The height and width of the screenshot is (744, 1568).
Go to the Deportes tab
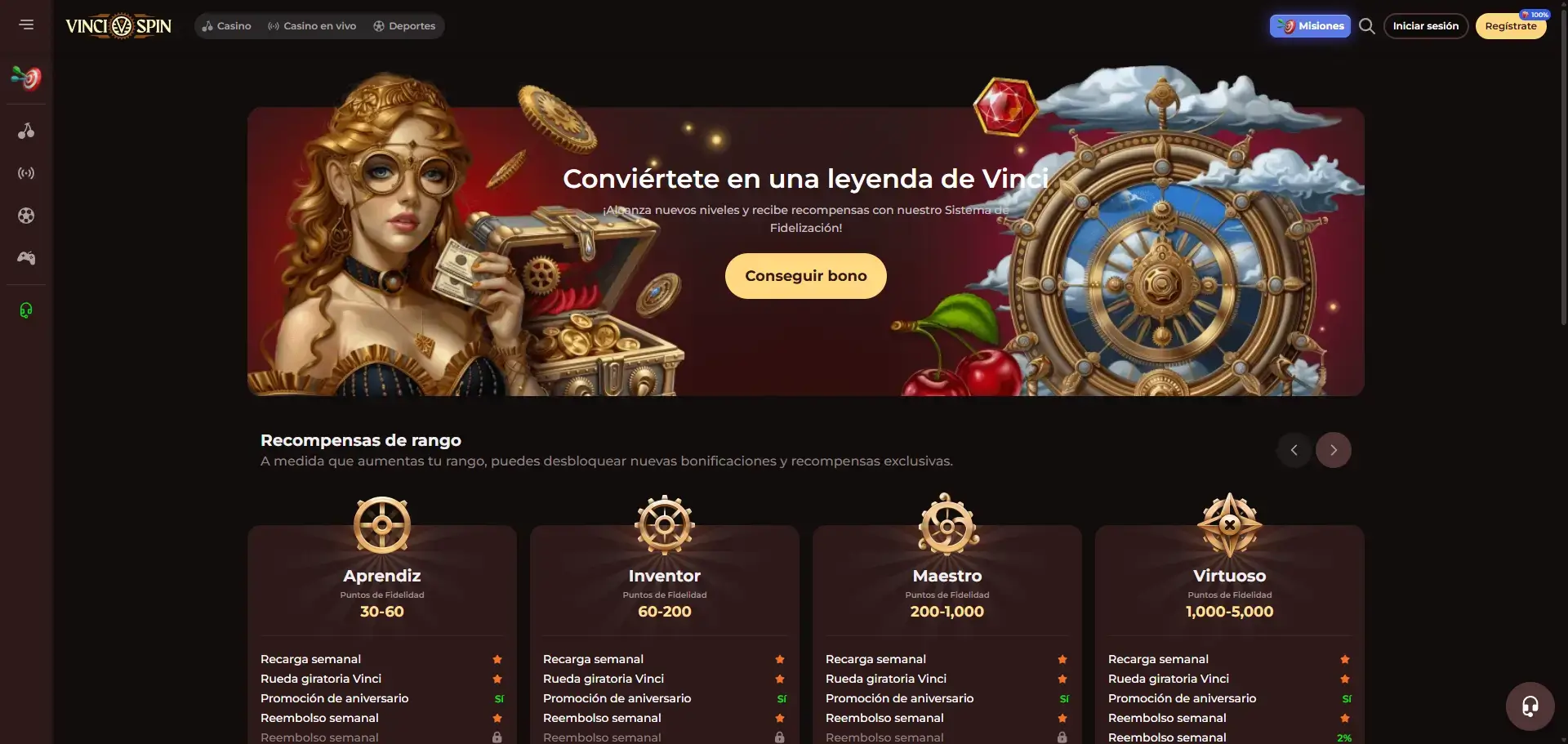pyautogui.click(x=404, y=26)
